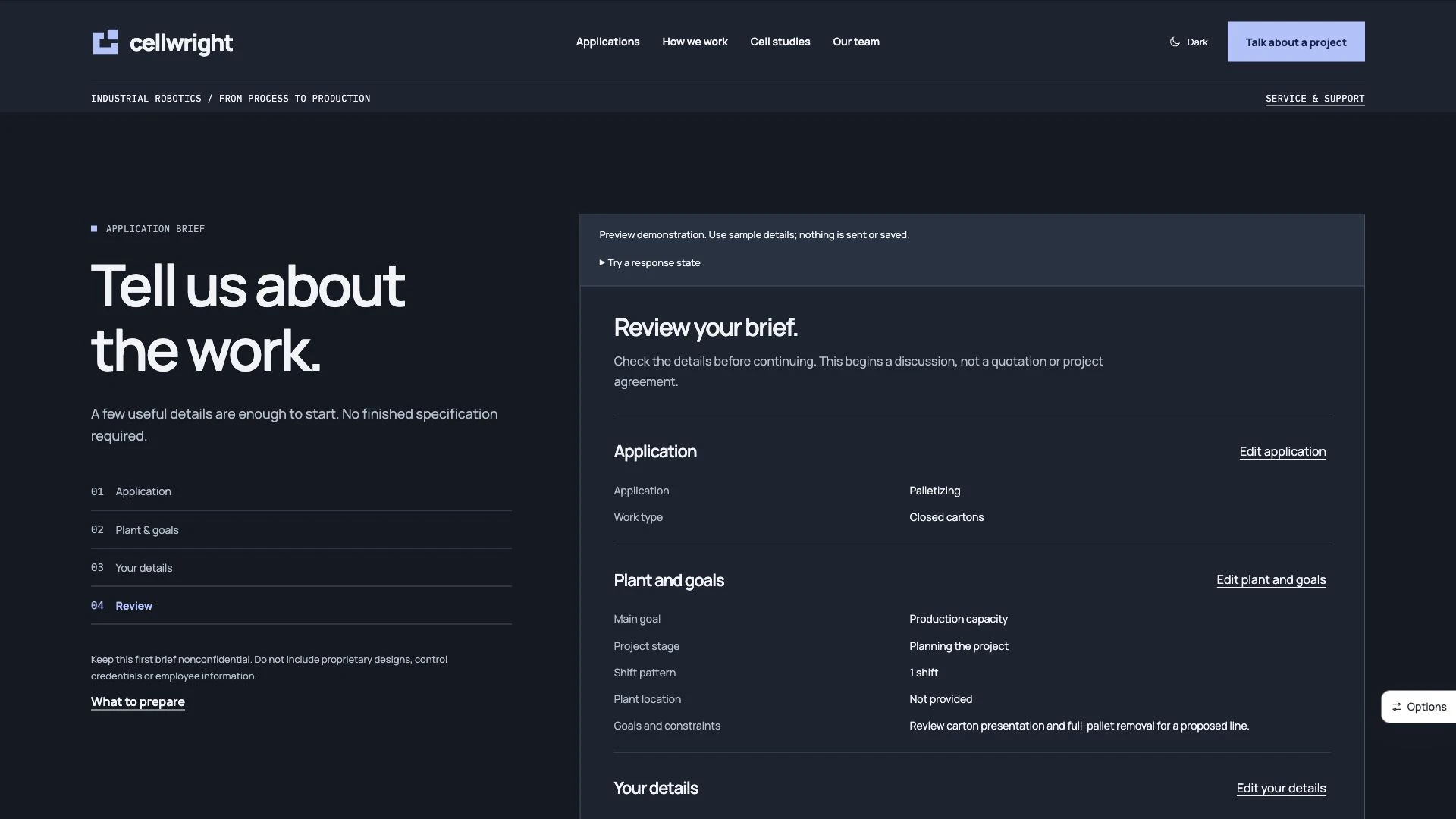The height and width of the screenshot is (819, 1456).
Task: Select step 03 Your details
Action: (x=301, y=568)
